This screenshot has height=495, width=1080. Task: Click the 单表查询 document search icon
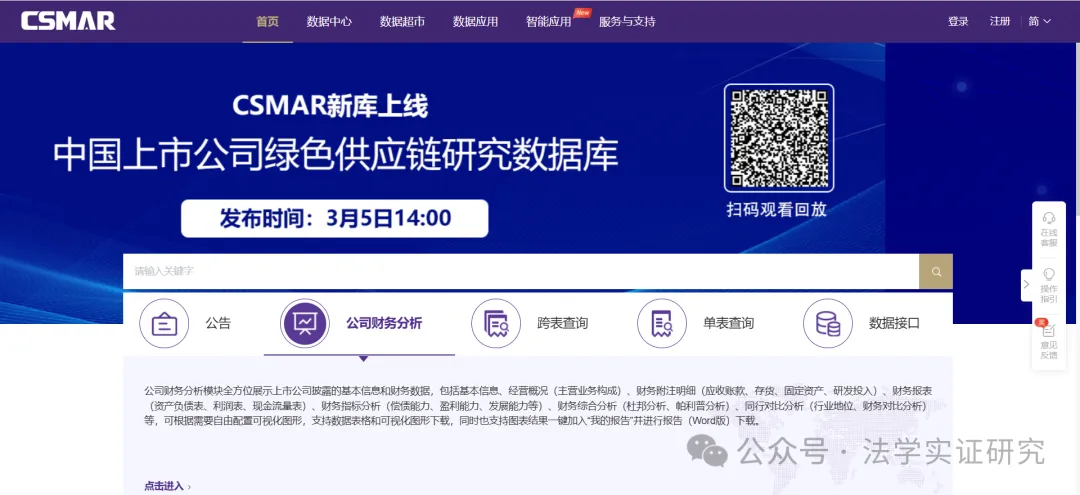662,323
